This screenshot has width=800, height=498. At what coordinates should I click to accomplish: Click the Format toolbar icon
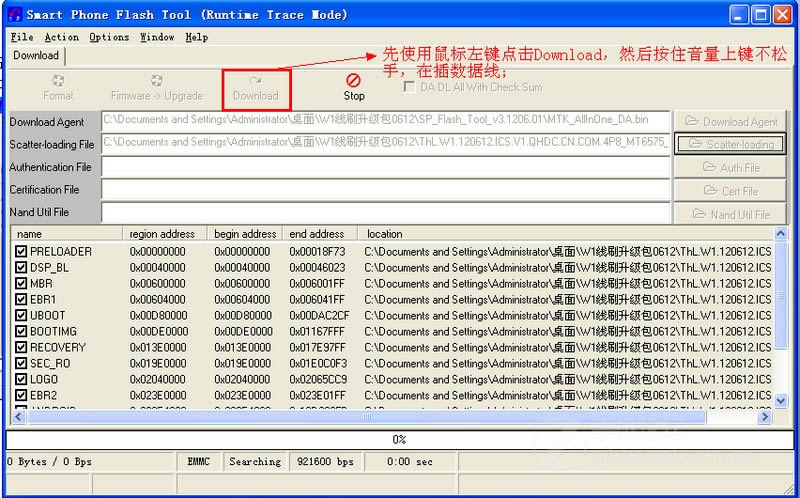[x=58, y=87]
